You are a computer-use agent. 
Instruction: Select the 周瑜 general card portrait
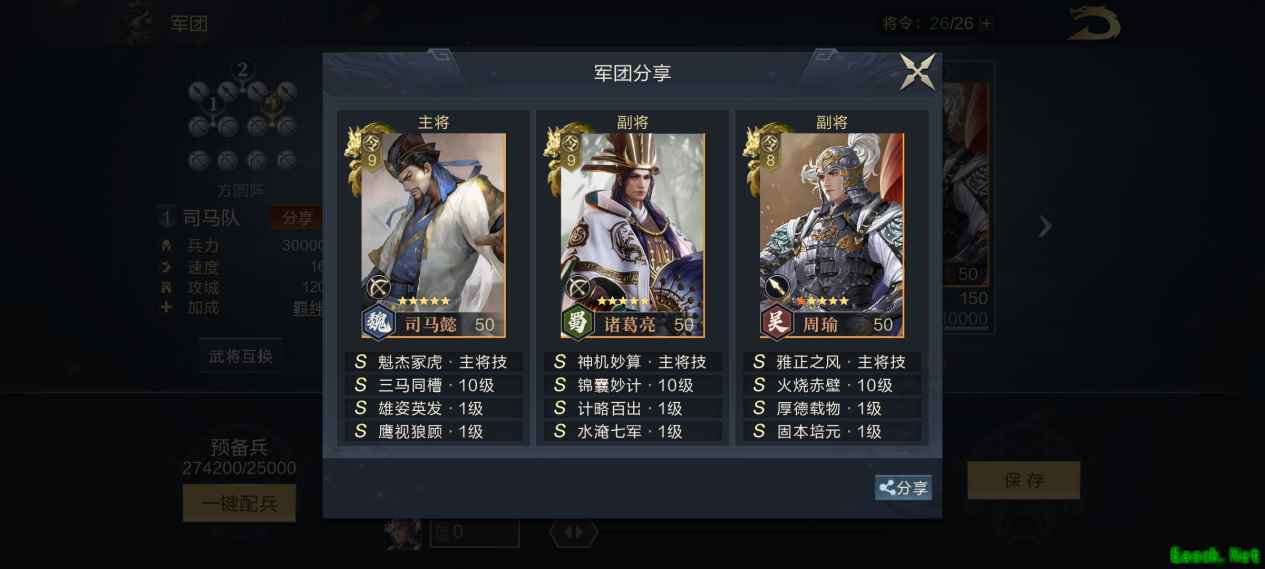coord(831,235)
